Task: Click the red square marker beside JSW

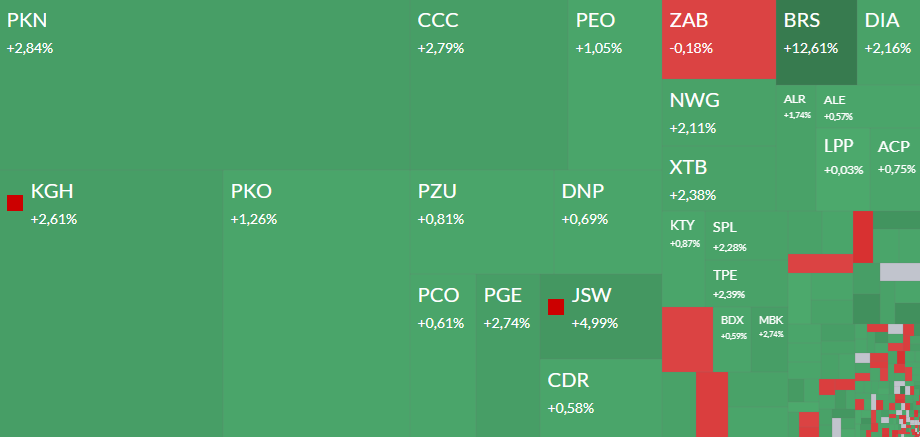Action: 556,307
